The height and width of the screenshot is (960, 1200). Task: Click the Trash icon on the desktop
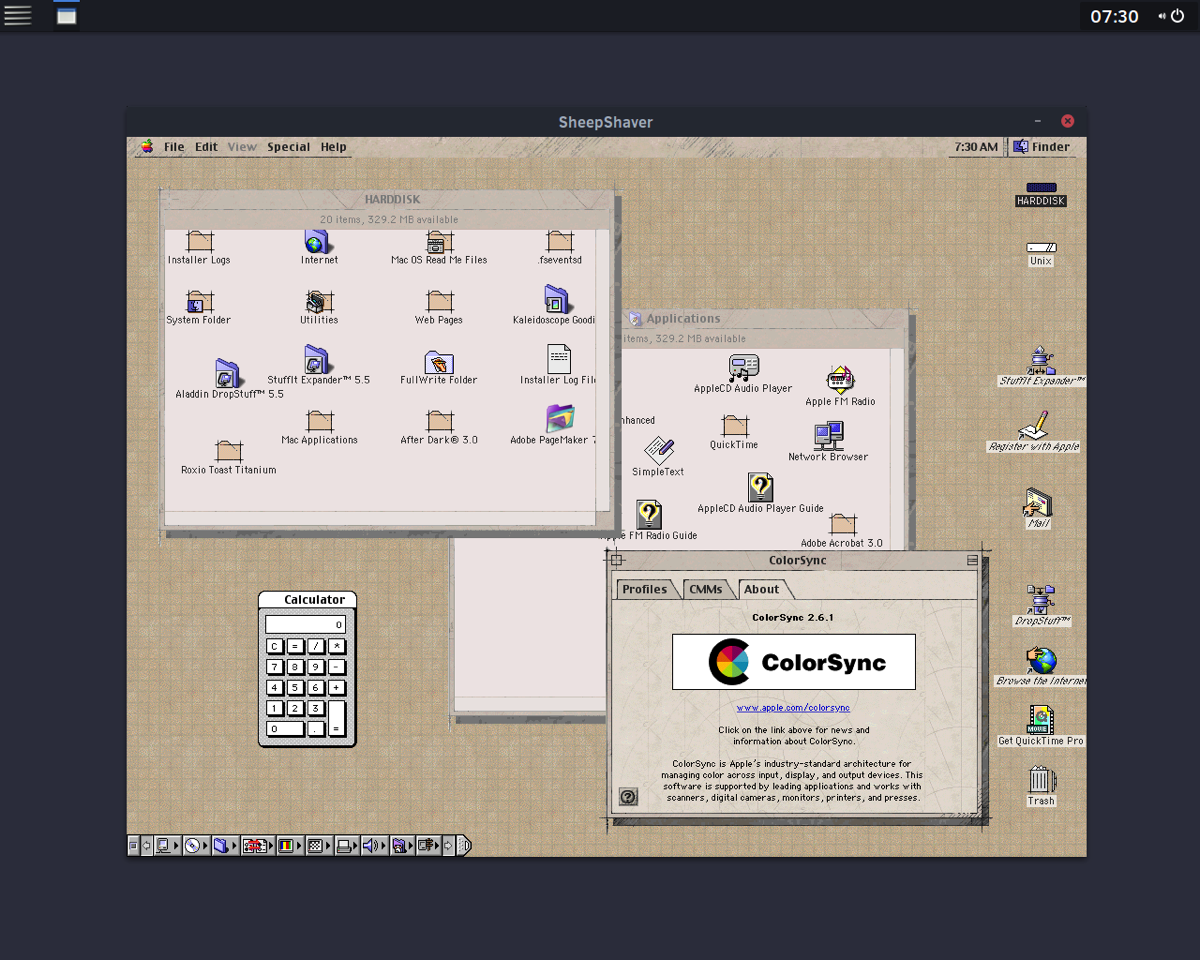(x=1041, y=780)
